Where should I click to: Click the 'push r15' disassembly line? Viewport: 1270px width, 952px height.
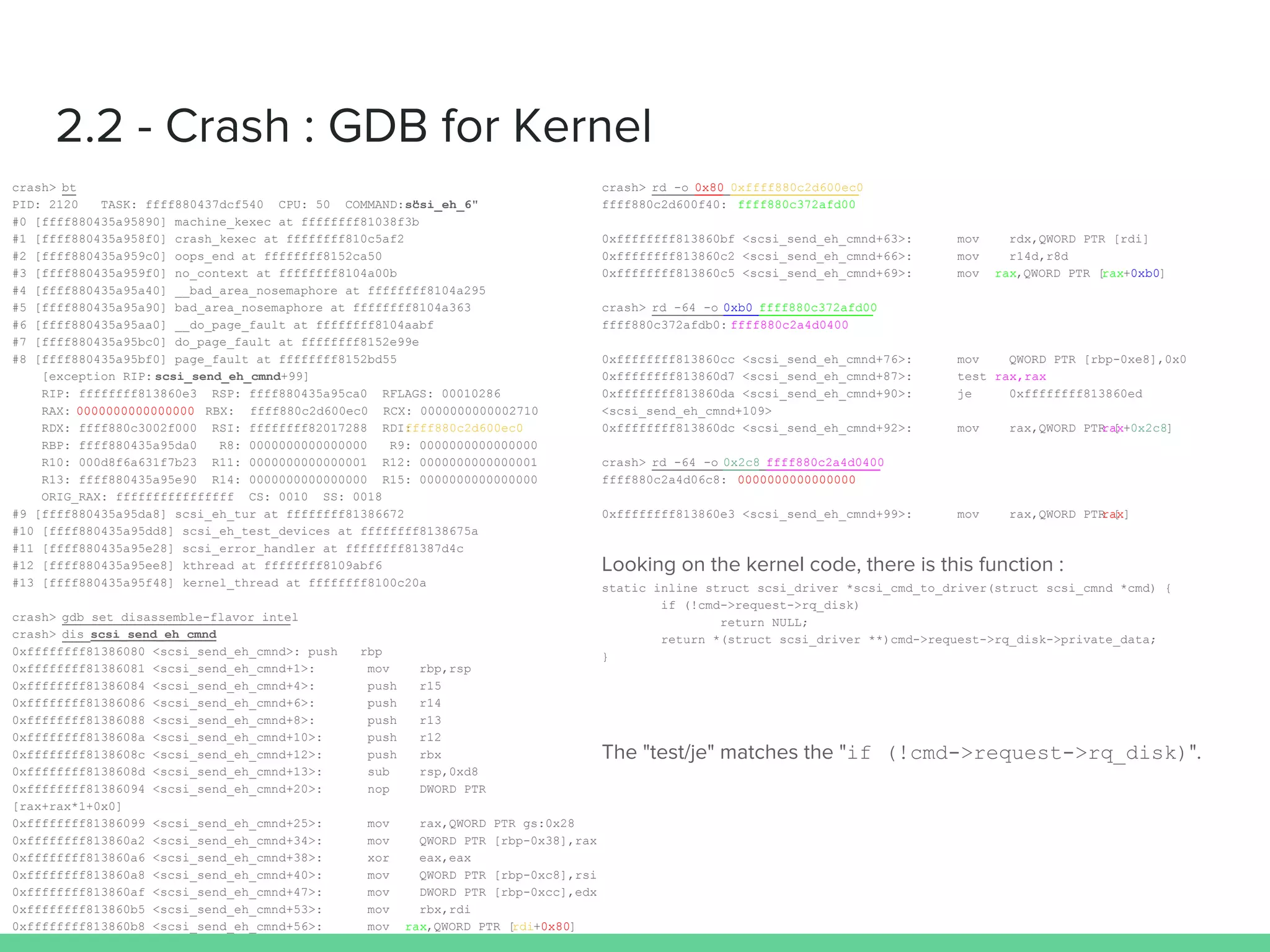[x=227, y=687]
